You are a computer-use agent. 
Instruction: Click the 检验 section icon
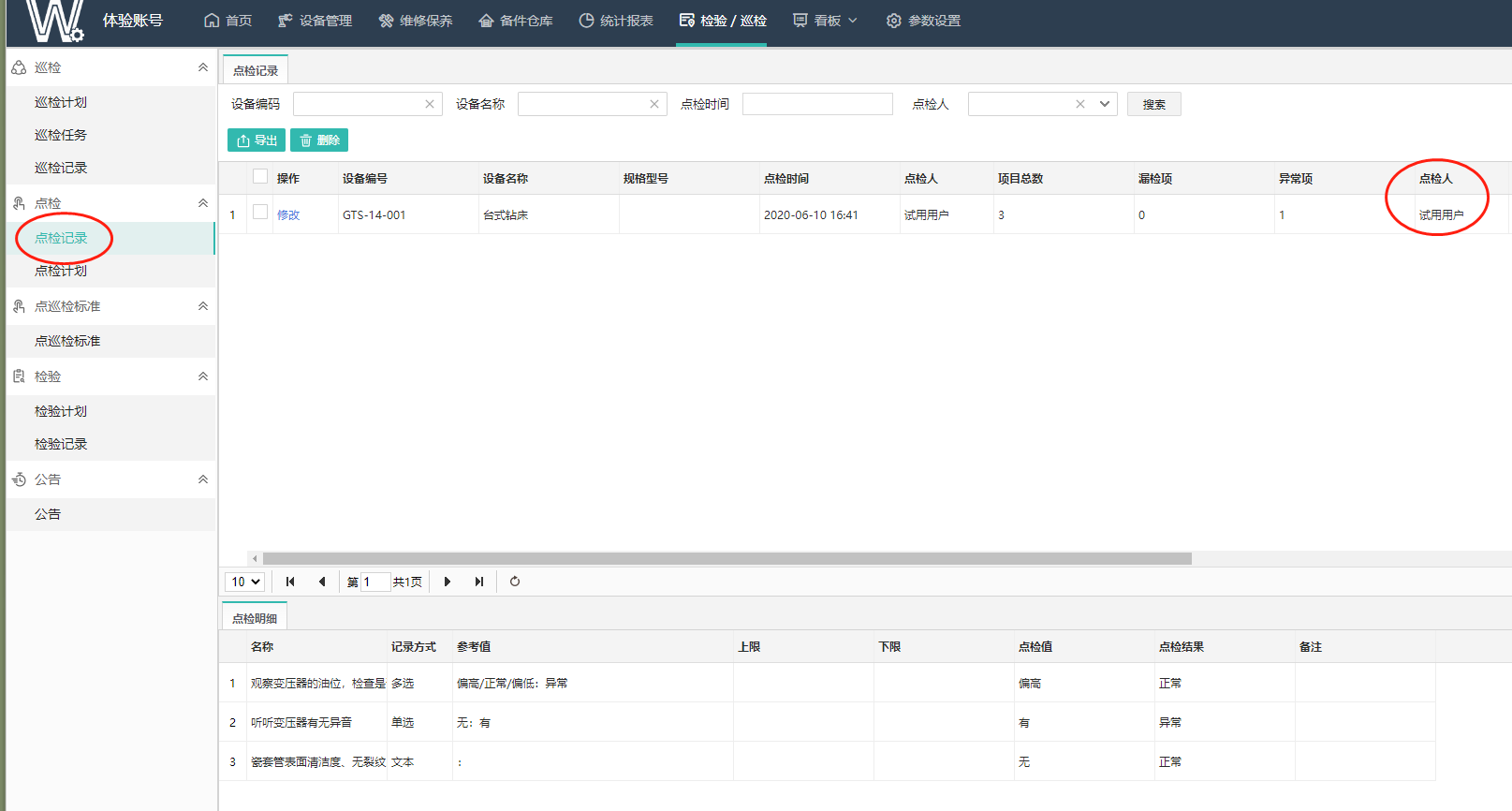coord(19,376)
